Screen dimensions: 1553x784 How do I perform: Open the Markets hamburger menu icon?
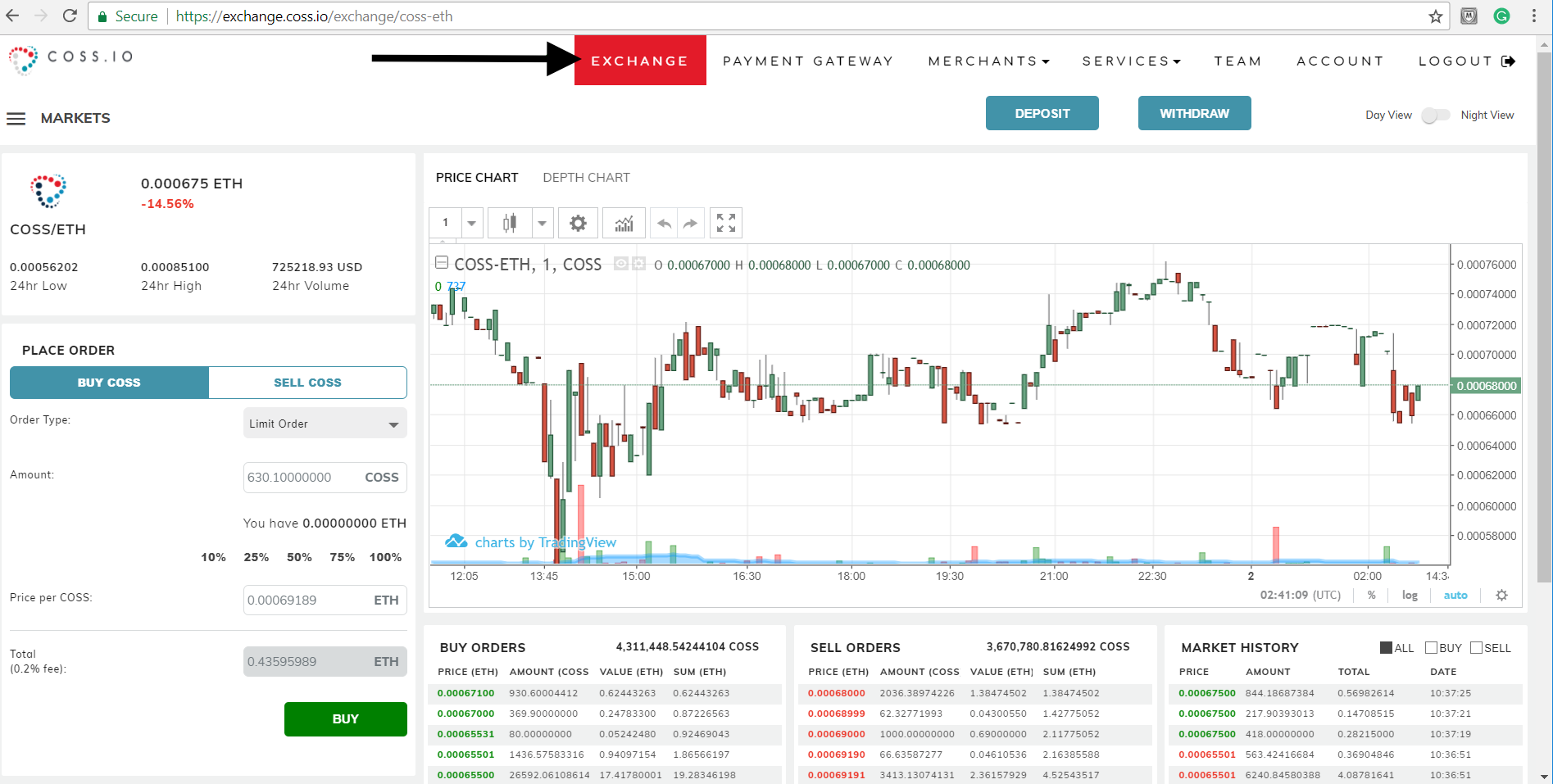(x=16, y=119)
